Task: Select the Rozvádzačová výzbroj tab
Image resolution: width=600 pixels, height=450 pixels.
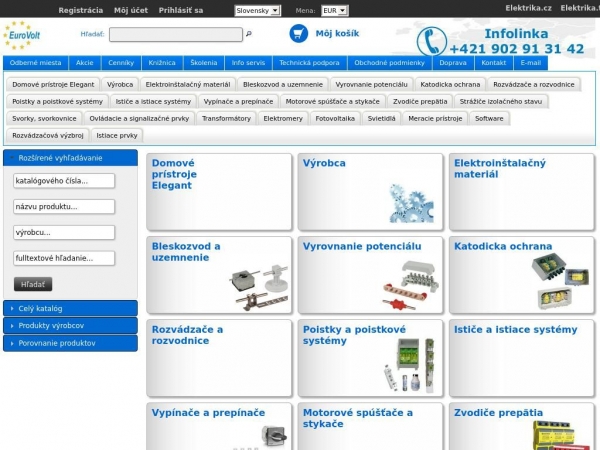Action: coord(48,135)
